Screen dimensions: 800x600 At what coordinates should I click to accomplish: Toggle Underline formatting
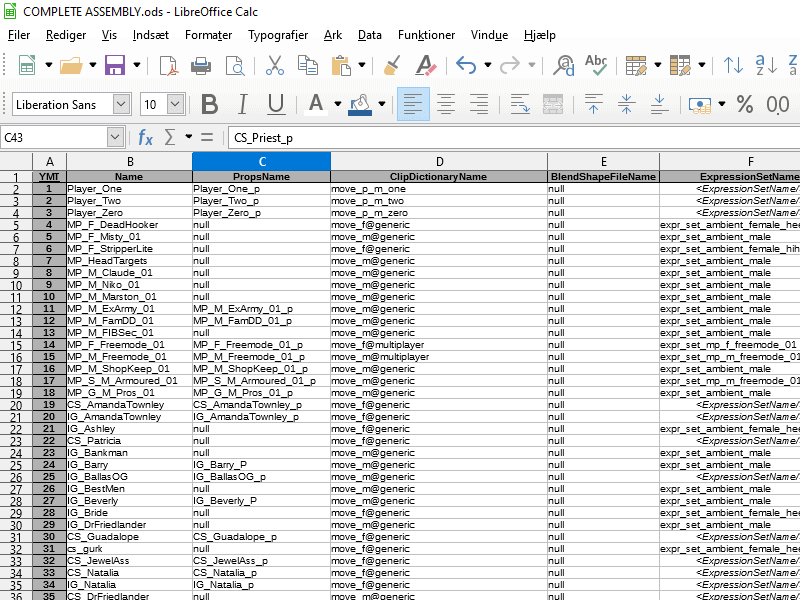(276, 105)
